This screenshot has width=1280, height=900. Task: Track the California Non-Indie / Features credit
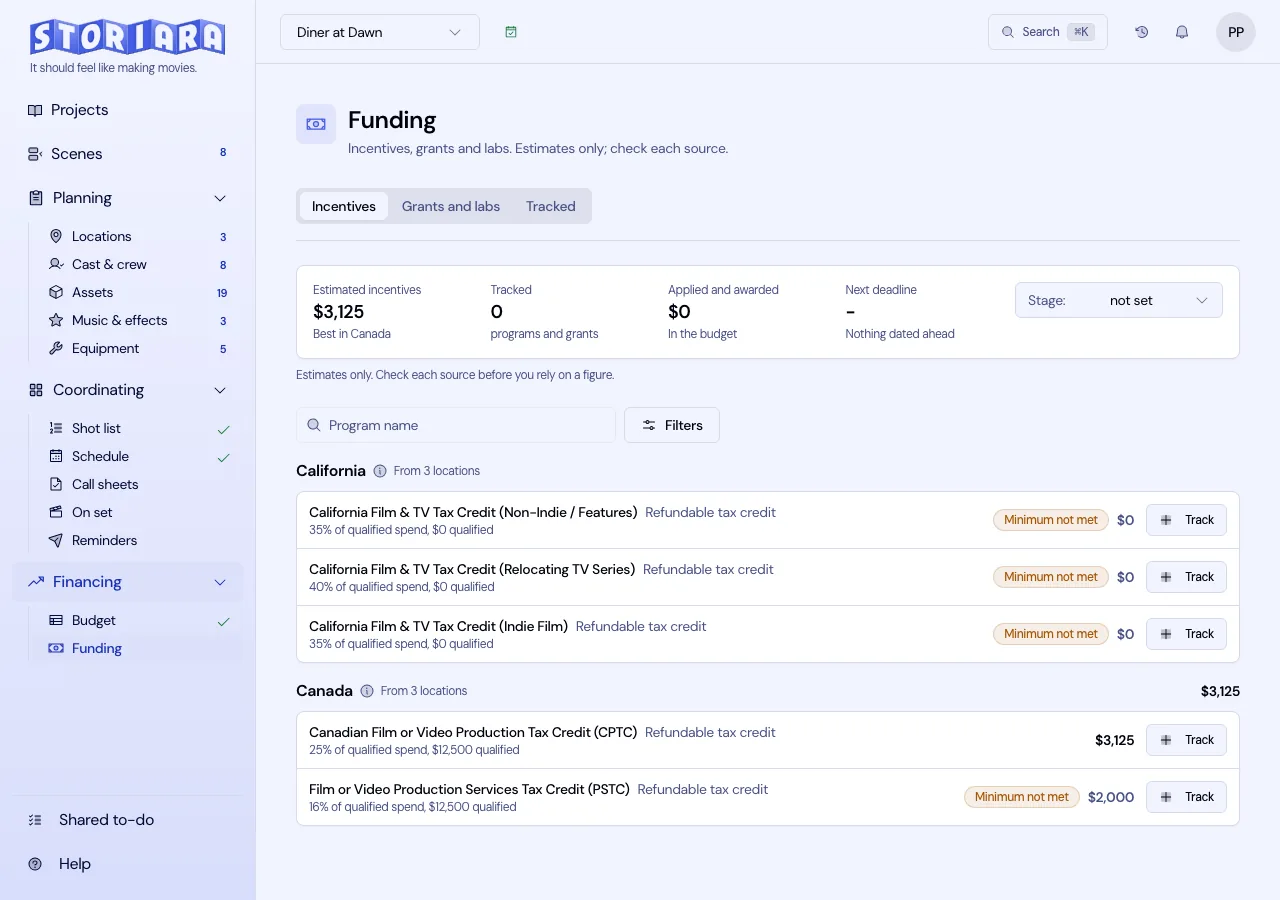click(1186, 520)
